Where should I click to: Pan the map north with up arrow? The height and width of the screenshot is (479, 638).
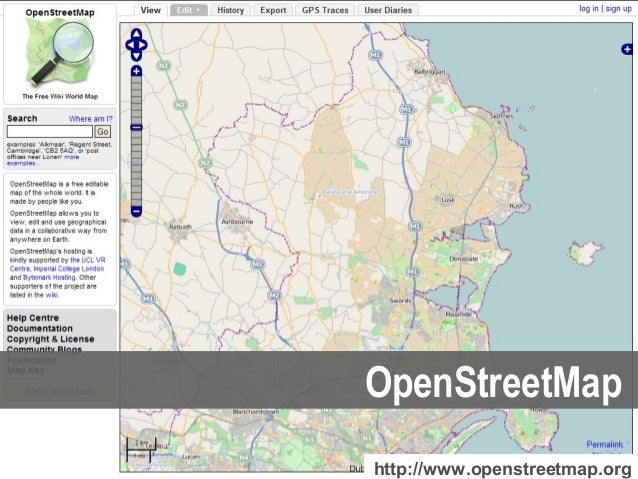point(136,33)
